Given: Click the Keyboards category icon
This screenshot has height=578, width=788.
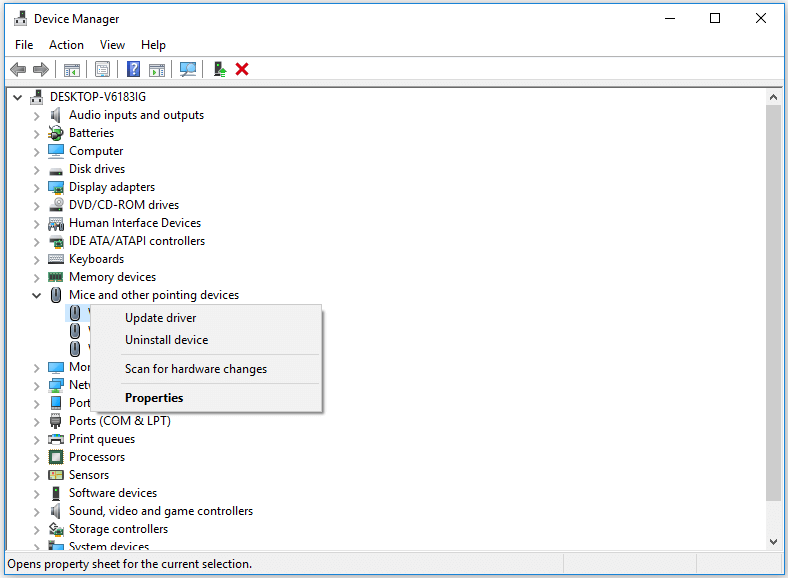Looking at the screenshot, I should [x=56, y=259].
